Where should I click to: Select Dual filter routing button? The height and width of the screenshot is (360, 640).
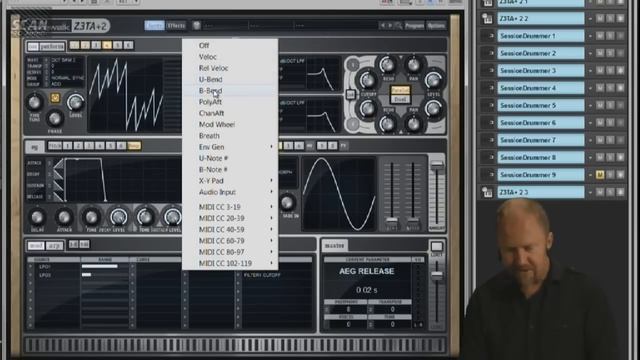click(x=400, y=99)
